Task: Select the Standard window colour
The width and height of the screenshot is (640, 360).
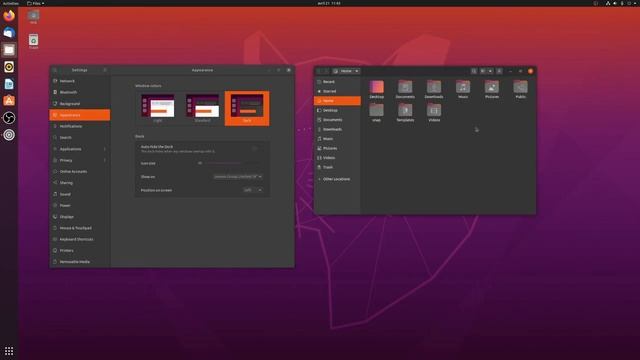Action: 202,109
